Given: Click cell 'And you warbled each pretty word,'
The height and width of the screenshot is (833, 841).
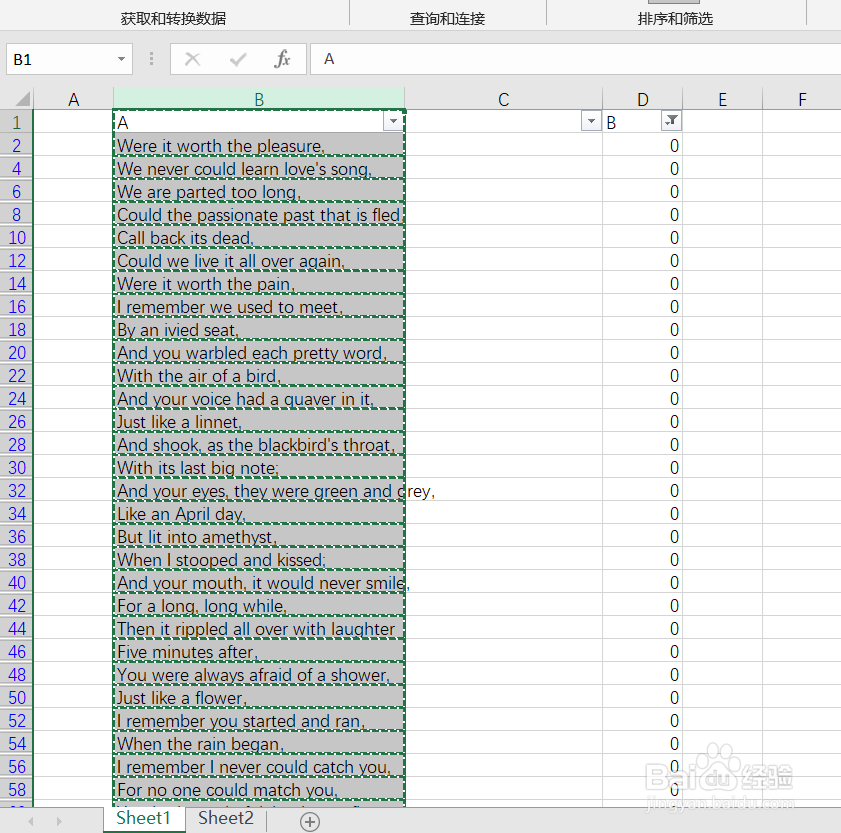Looking at the screenshot, I should pos(259,352).
